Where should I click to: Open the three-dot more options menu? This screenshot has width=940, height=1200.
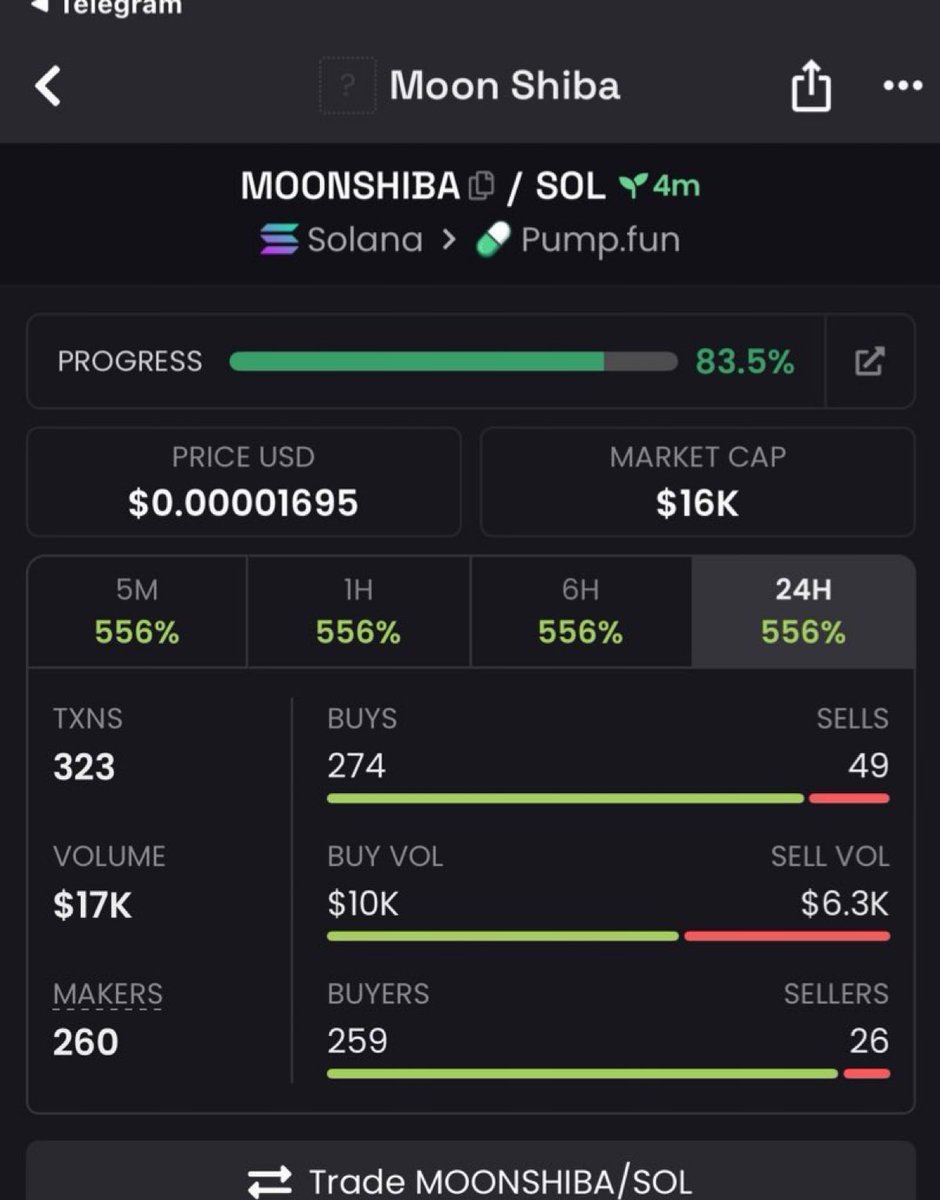(903, 87)
